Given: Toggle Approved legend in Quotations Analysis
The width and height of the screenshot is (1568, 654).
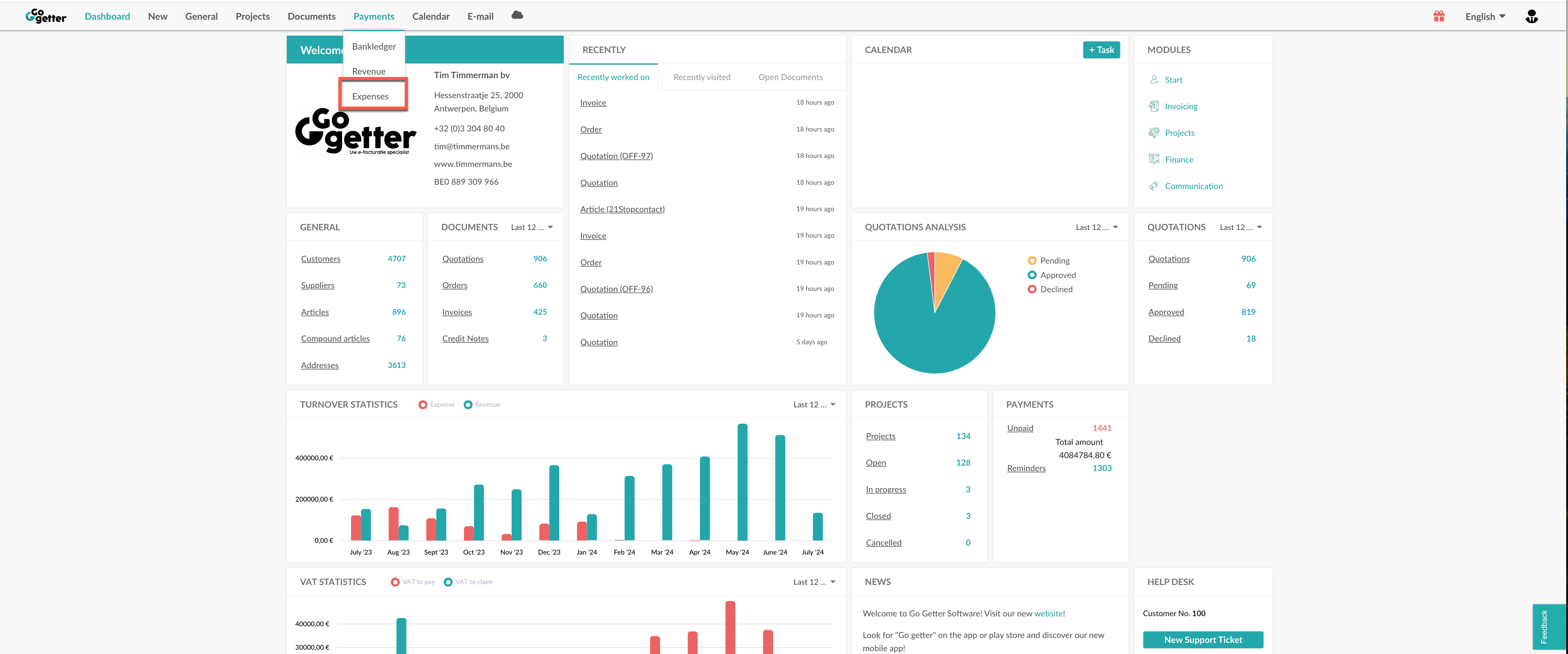Looking at the screenshot, I should pyautogui.click(x=1052, y=275).
